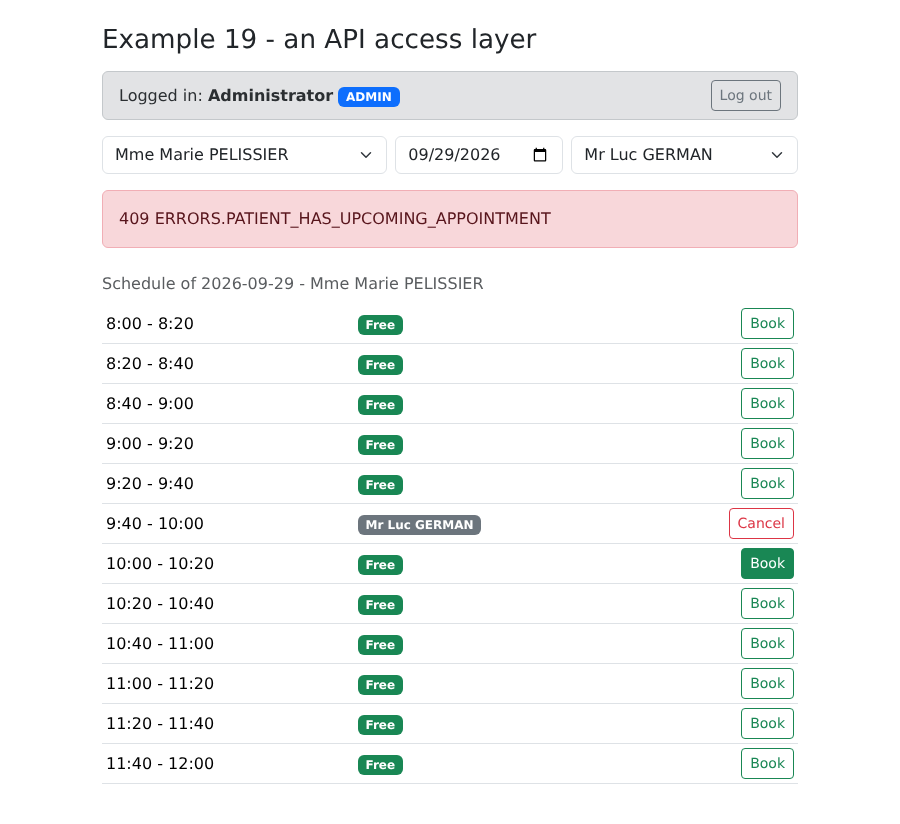
Task: Book the 8:40 - 9:00 slot
Action: [x=767, y=403]
